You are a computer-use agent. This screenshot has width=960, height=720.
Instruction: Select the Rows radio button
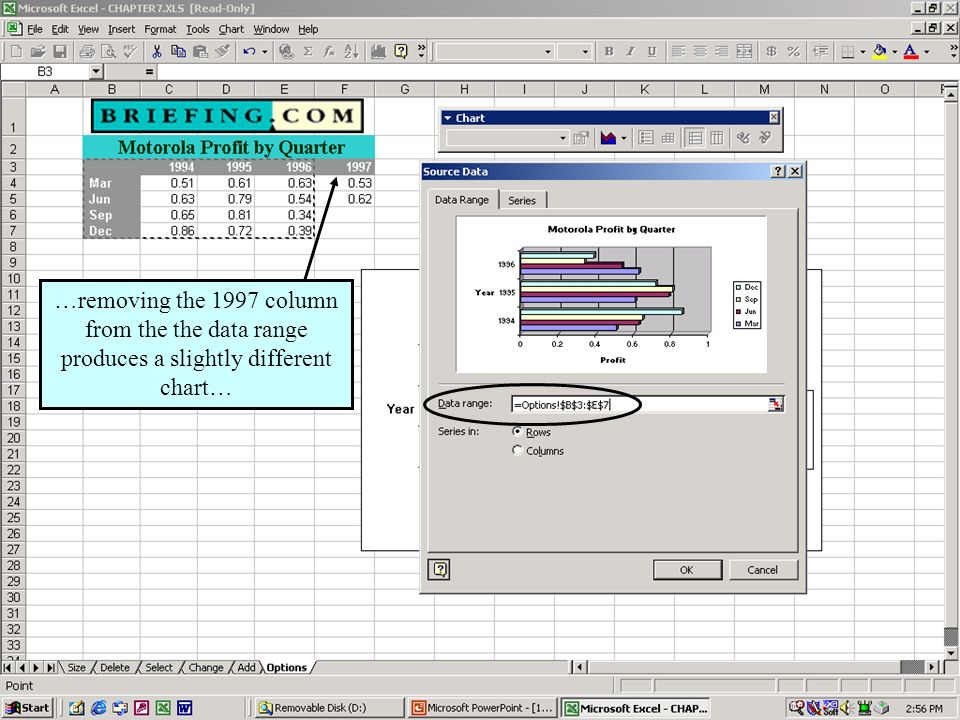(x=517, y=432)
